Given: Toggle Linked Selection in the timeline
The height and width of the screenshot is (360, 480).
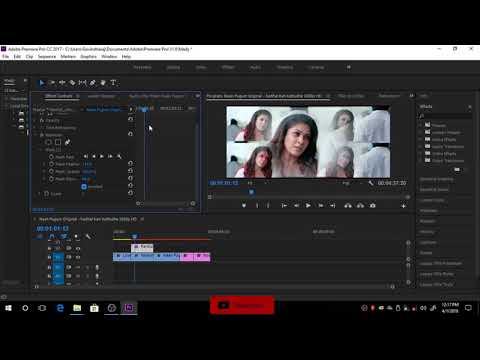Looking at the screenshot, I should tap(64, 236).
